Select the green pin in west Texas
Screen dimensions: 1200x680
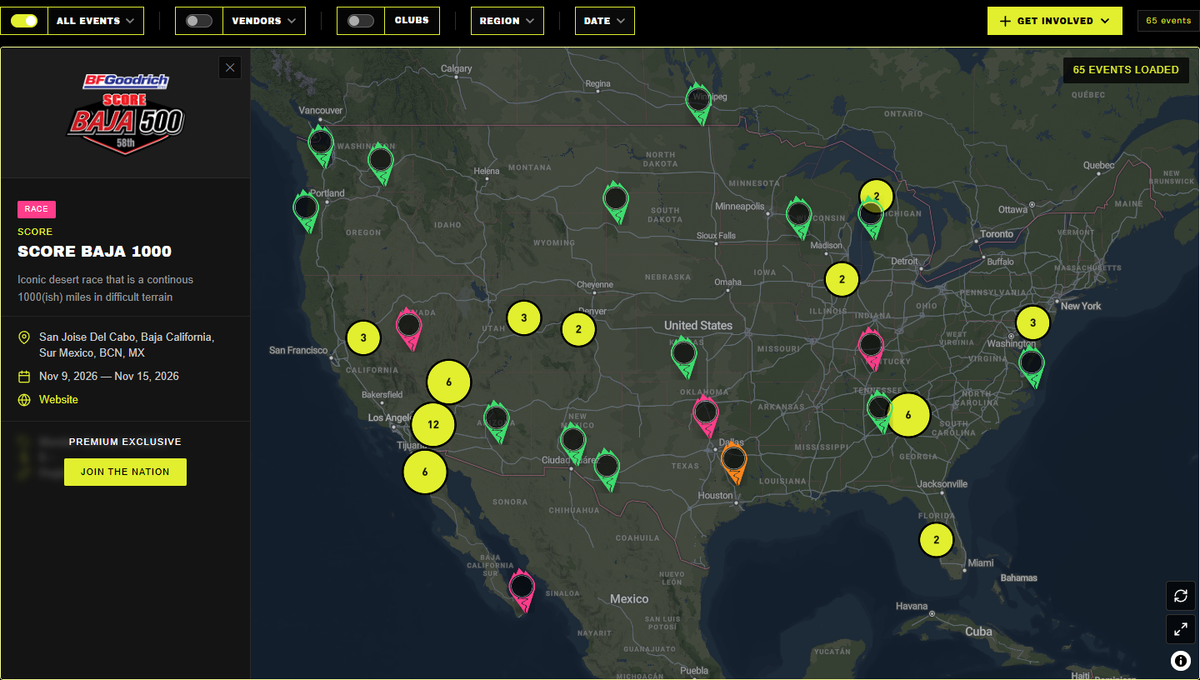606,470
